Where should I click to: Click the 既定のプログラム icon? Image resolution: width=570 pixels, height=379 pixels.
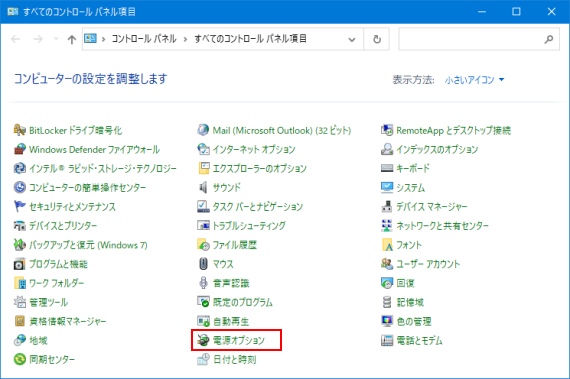[203, 302]
